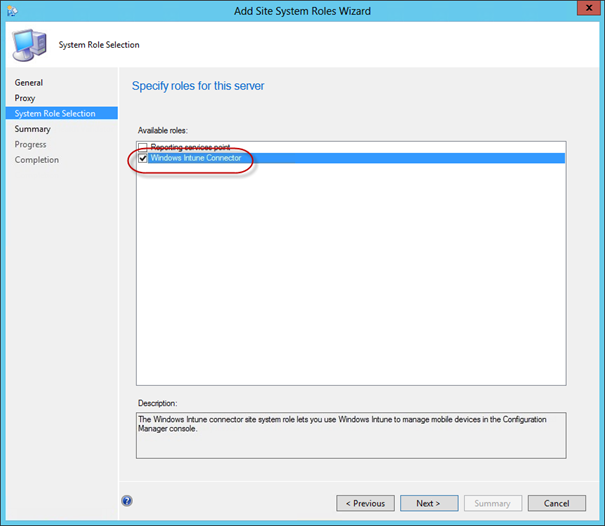Click the Description text box
605x526 pixels.
pyautogui.click(x=351, y=435)
